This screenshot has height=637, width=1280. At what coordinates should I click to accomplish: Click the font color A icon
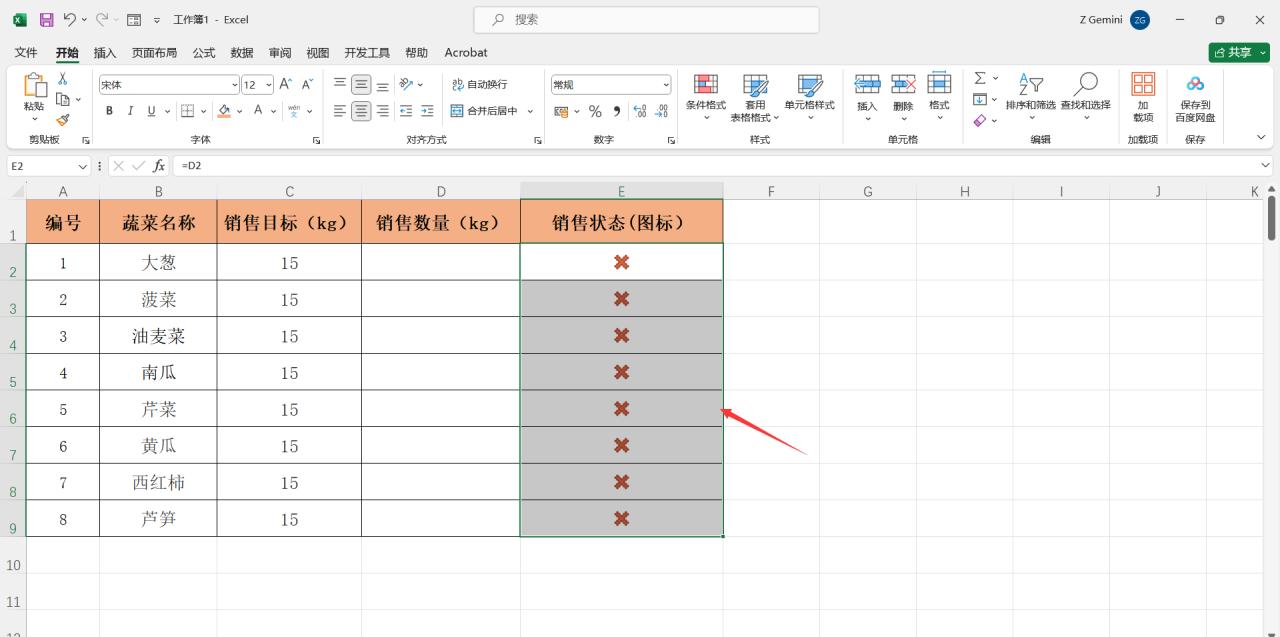click(259, 111)
